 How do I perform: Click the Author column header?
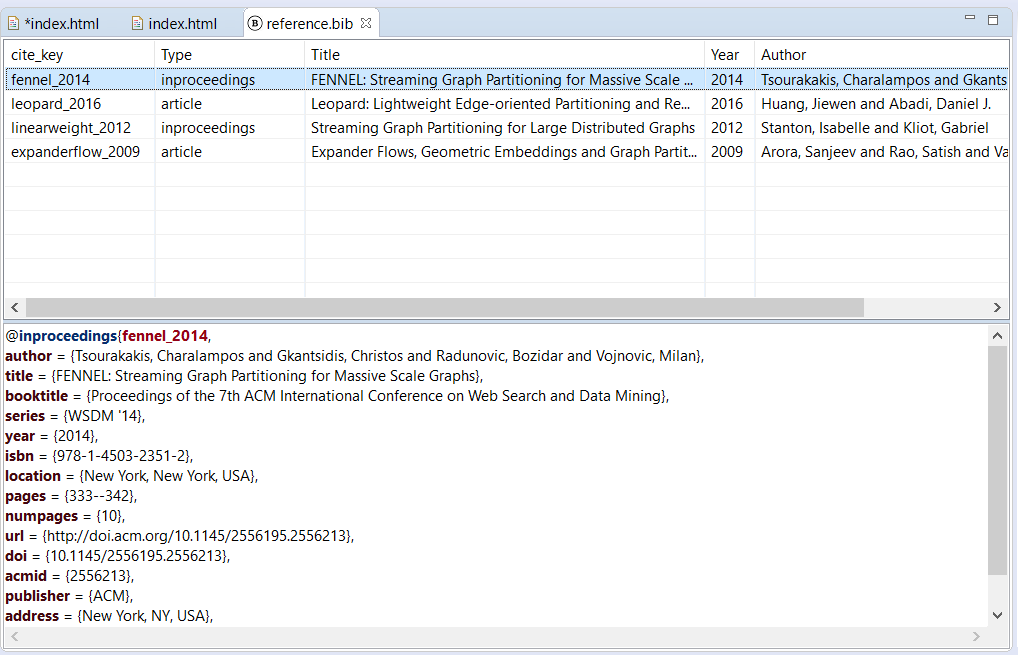[x=880, y=55]
